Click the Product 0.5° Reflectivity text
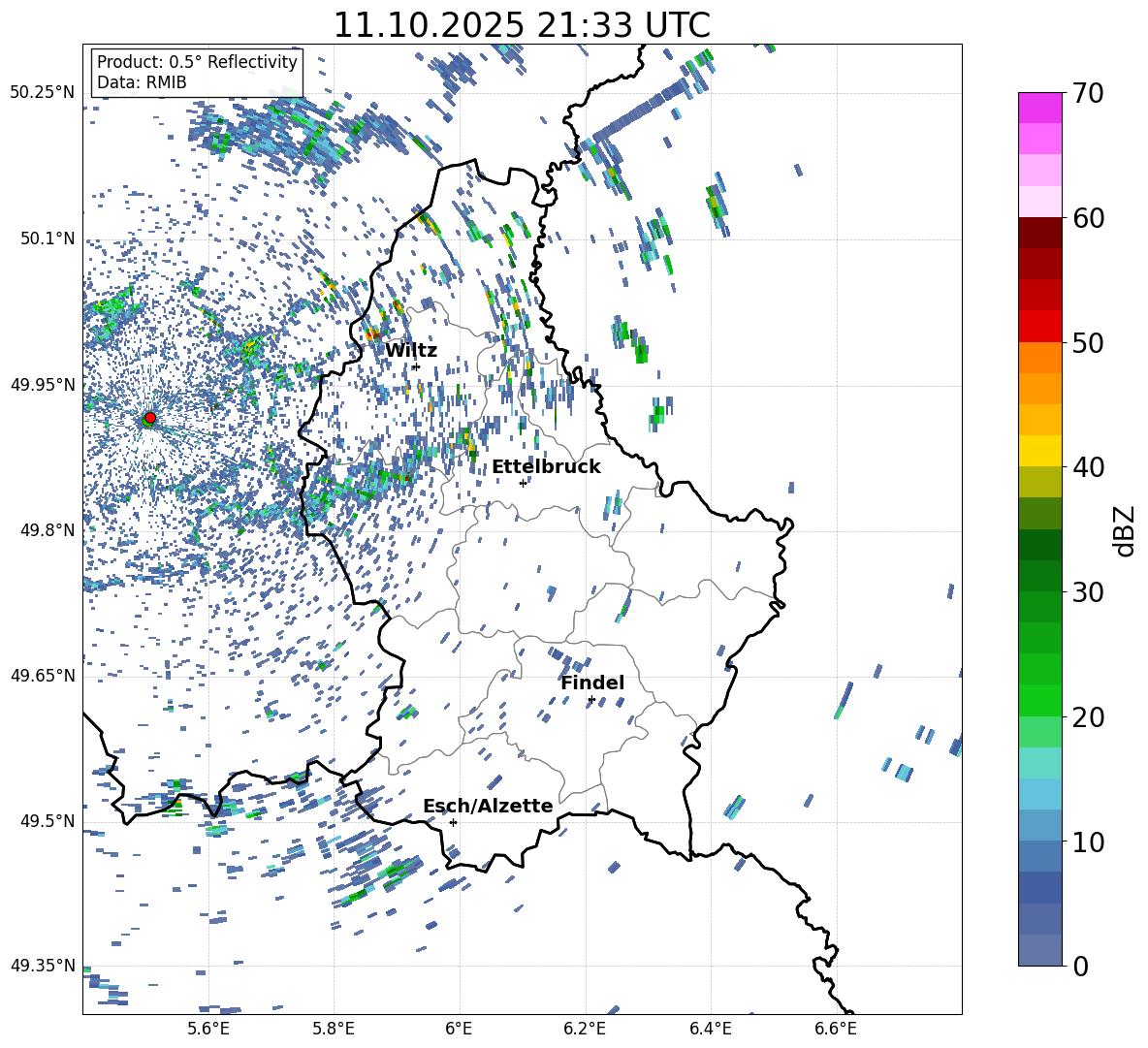 point(197,62)
